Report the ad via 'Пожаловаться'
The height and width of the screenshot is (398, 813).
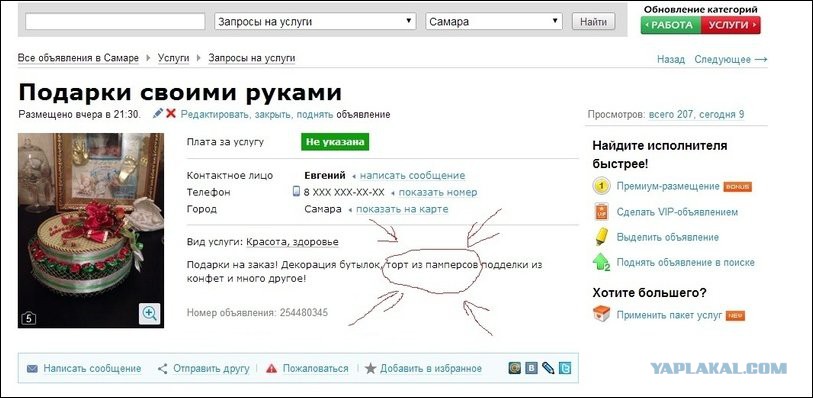[315, 369]
